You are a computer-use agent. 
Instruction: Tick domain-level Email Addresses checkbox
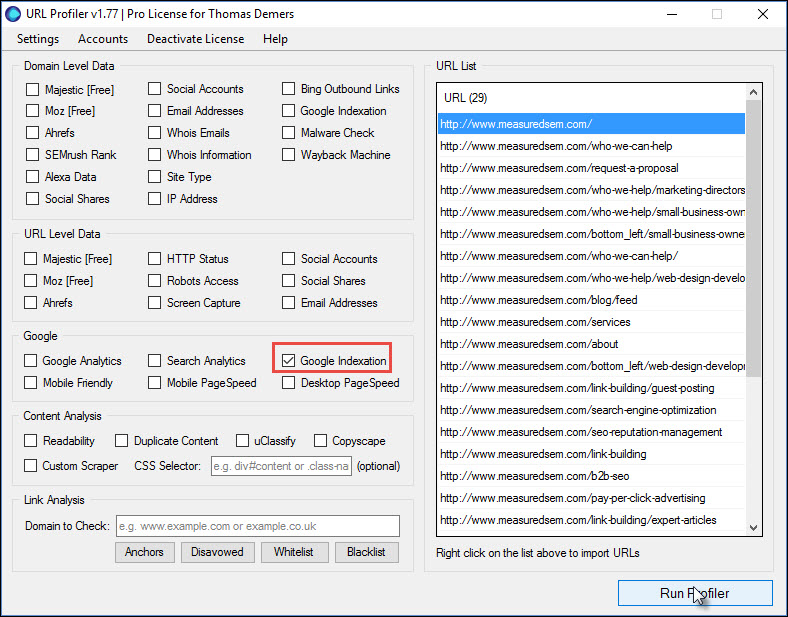[x=154, y=111]
